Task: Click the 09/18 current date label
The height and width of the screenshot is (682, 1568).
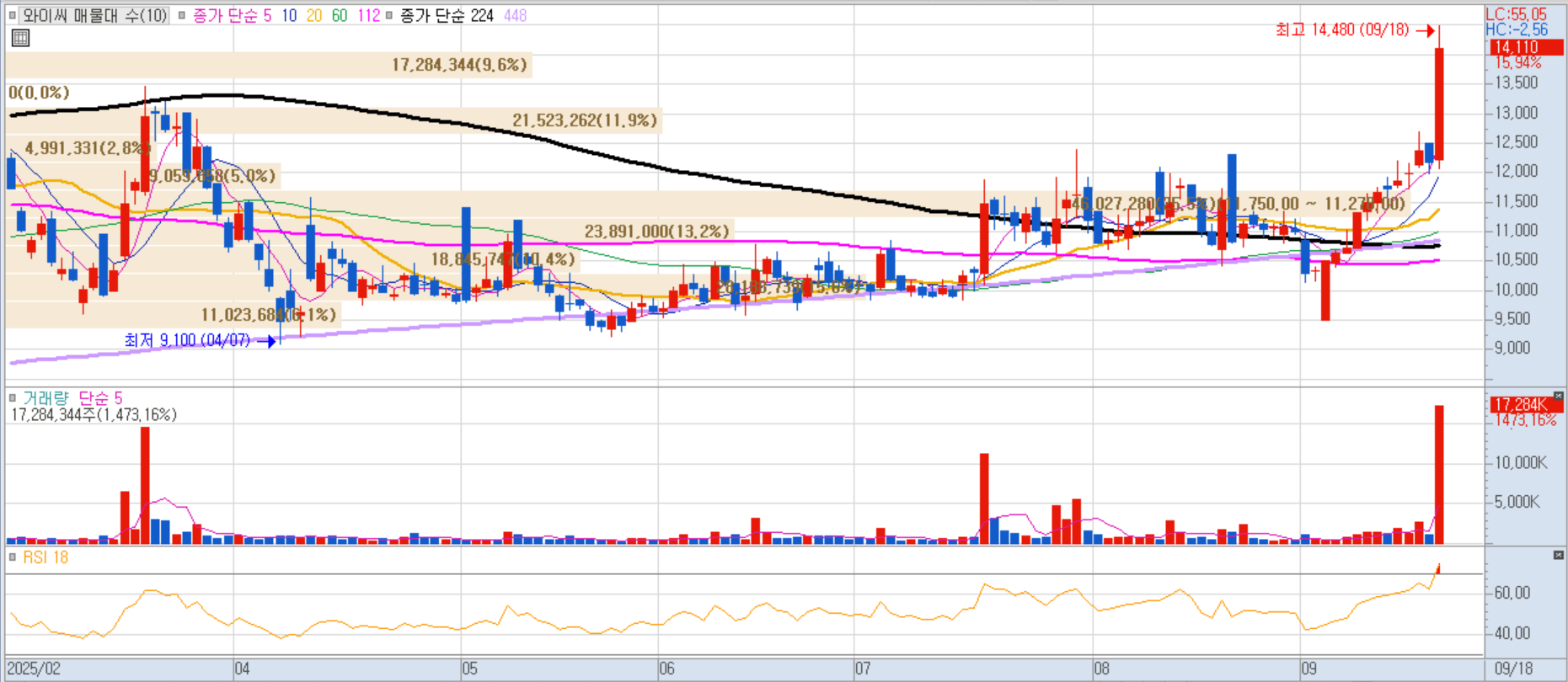Action: coord(1513,669)
